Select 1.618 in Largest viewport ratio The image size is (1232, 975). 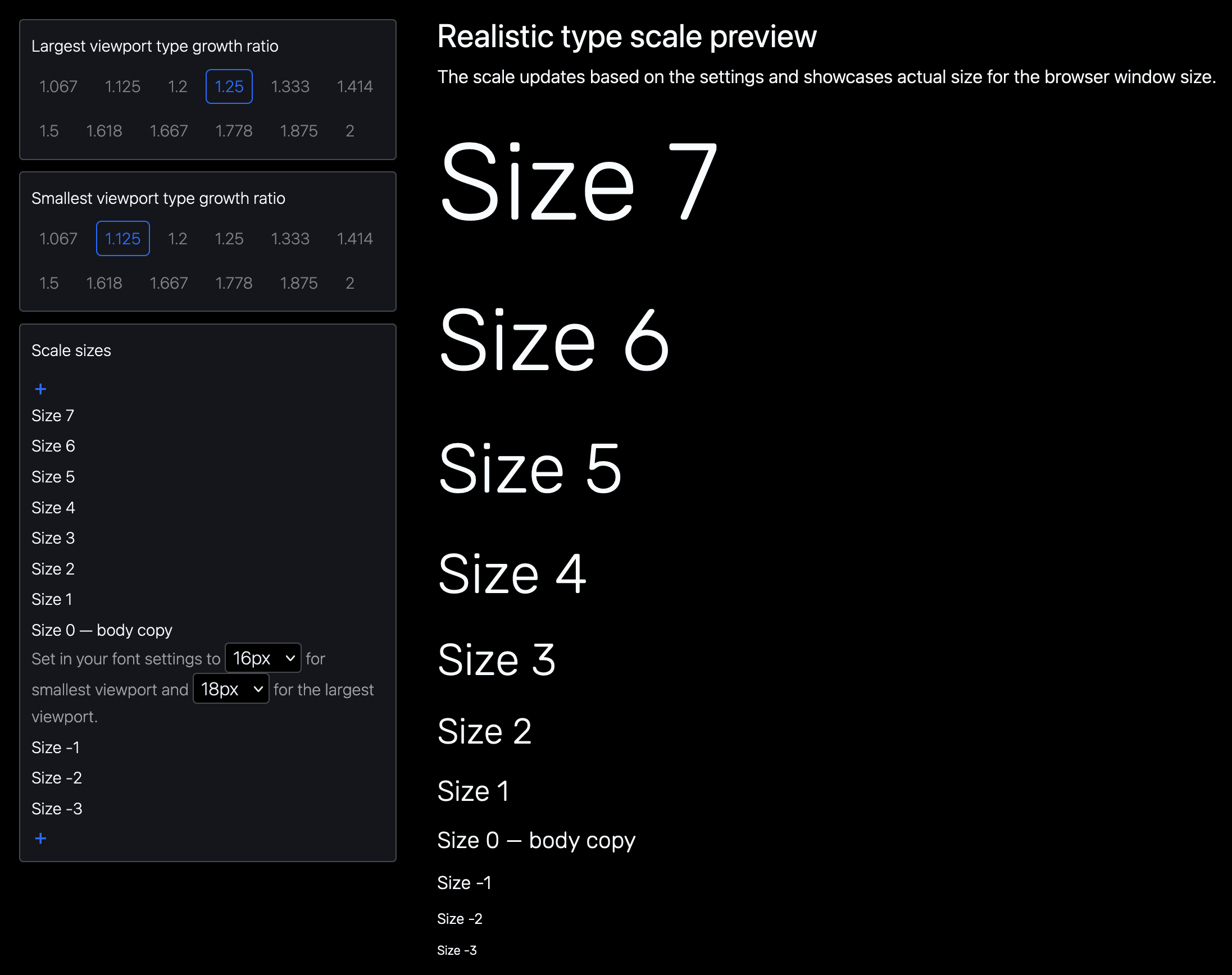(x=104, y=131)
